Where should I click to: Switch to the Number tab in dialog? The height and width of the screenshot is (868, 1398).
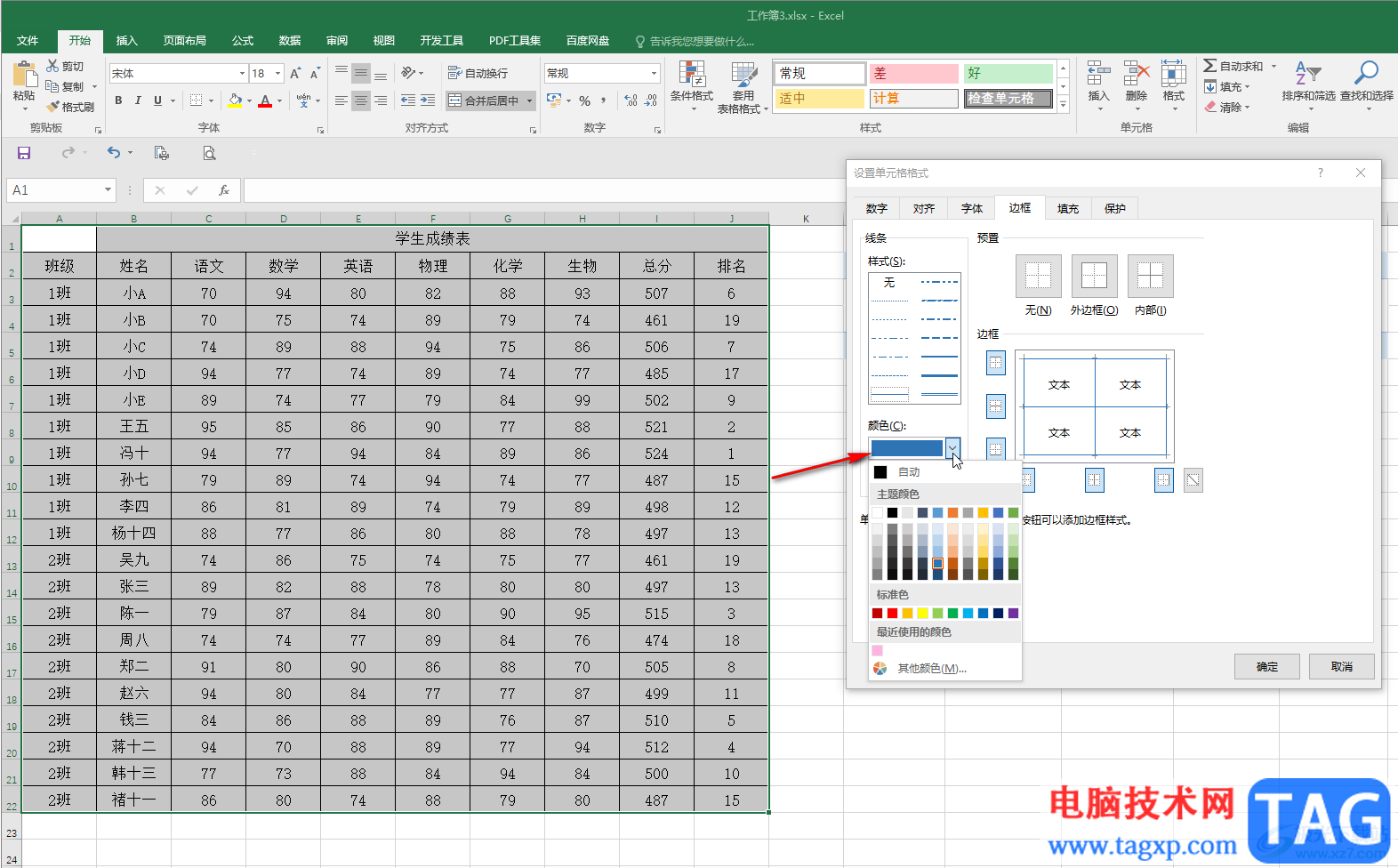pos(876,208)
